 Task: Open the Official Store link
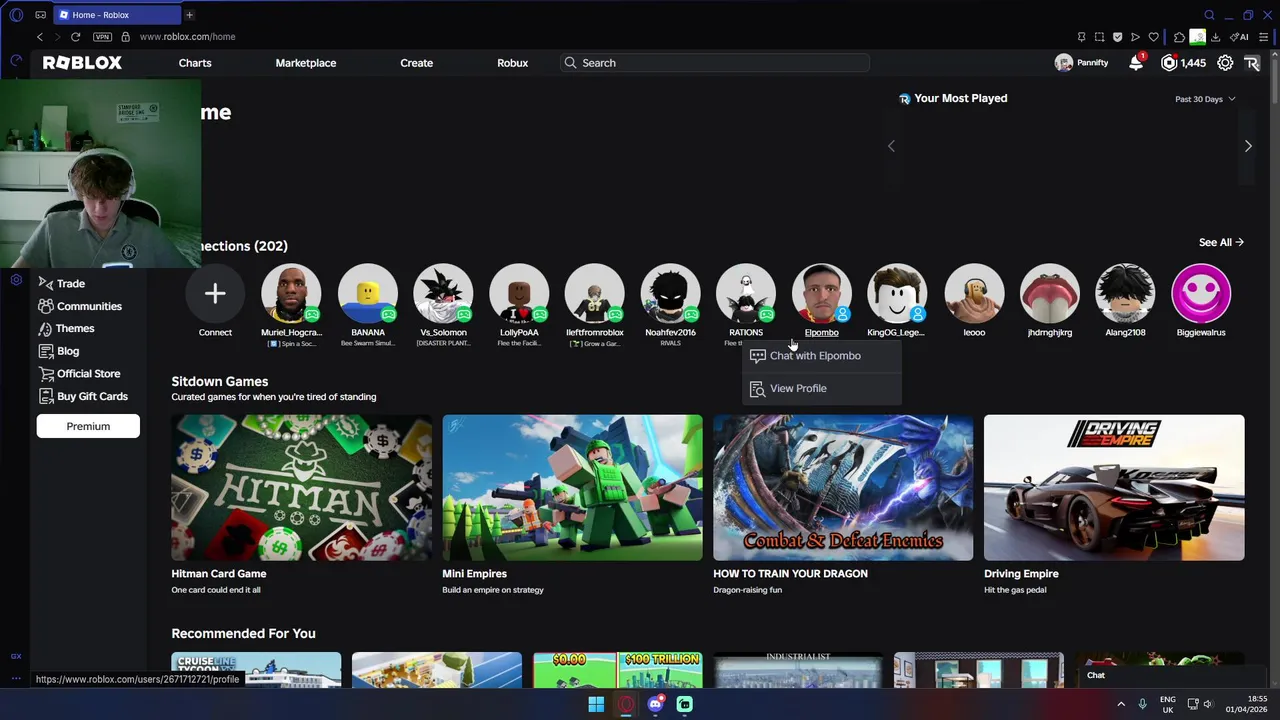point(88,374)
